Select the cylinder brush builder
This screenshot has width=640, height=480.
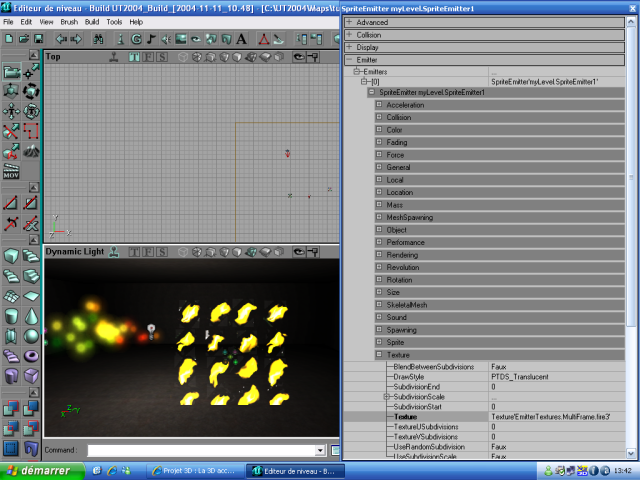coord(11,316)
